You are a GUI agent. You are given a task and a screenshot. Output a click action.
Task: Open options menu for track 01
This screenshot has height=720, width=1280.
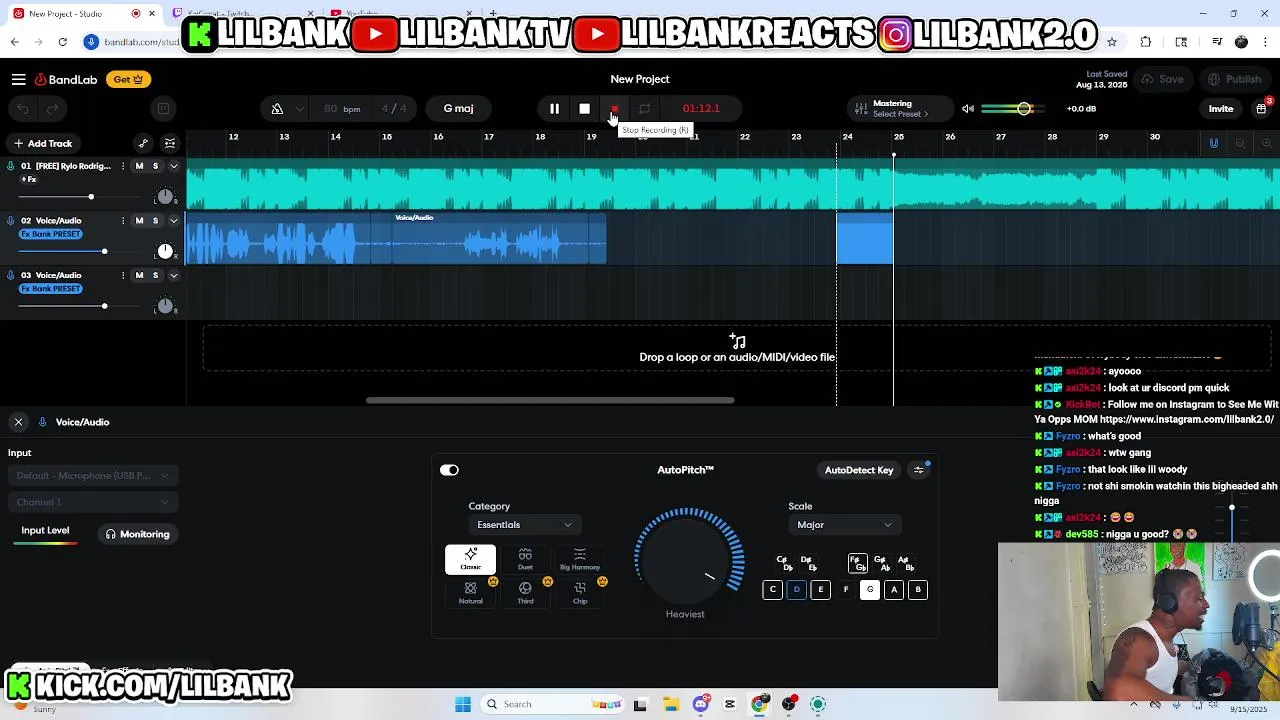pyautogui.click(x=123, y=166)
